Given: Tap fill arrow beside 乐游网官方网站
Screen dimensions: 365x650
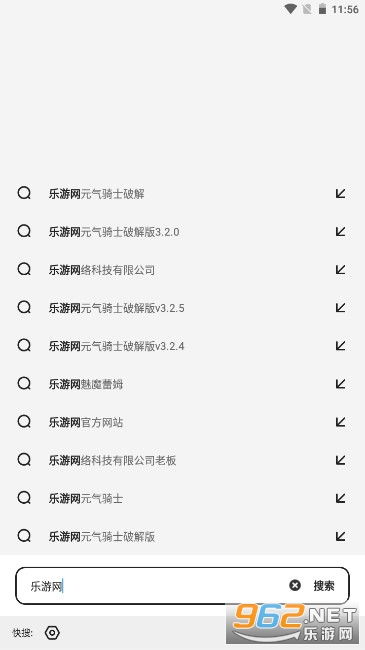Looking at the screenshot, I should point(341,422).
